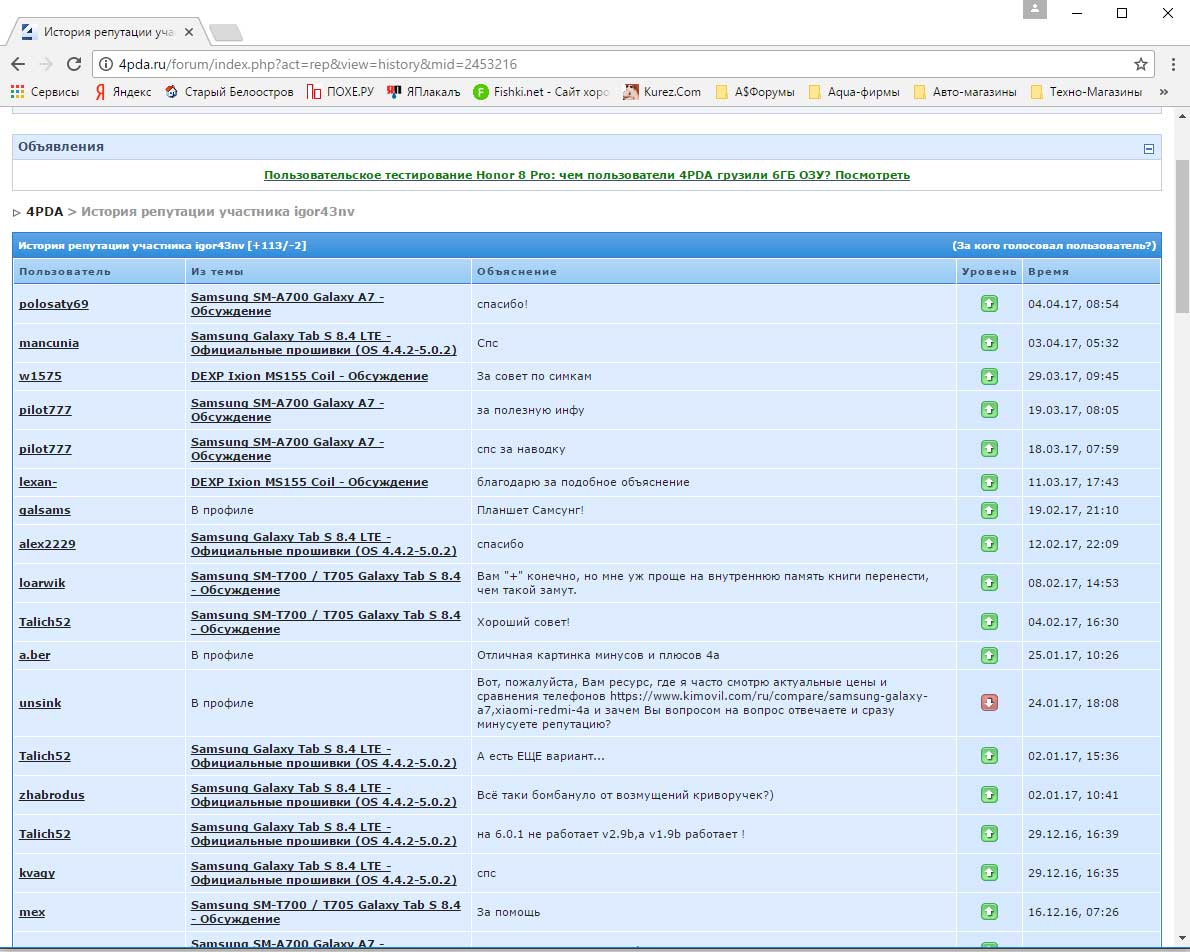
Task: Click the browser reload icon
Action: click(x=73, y=64)
